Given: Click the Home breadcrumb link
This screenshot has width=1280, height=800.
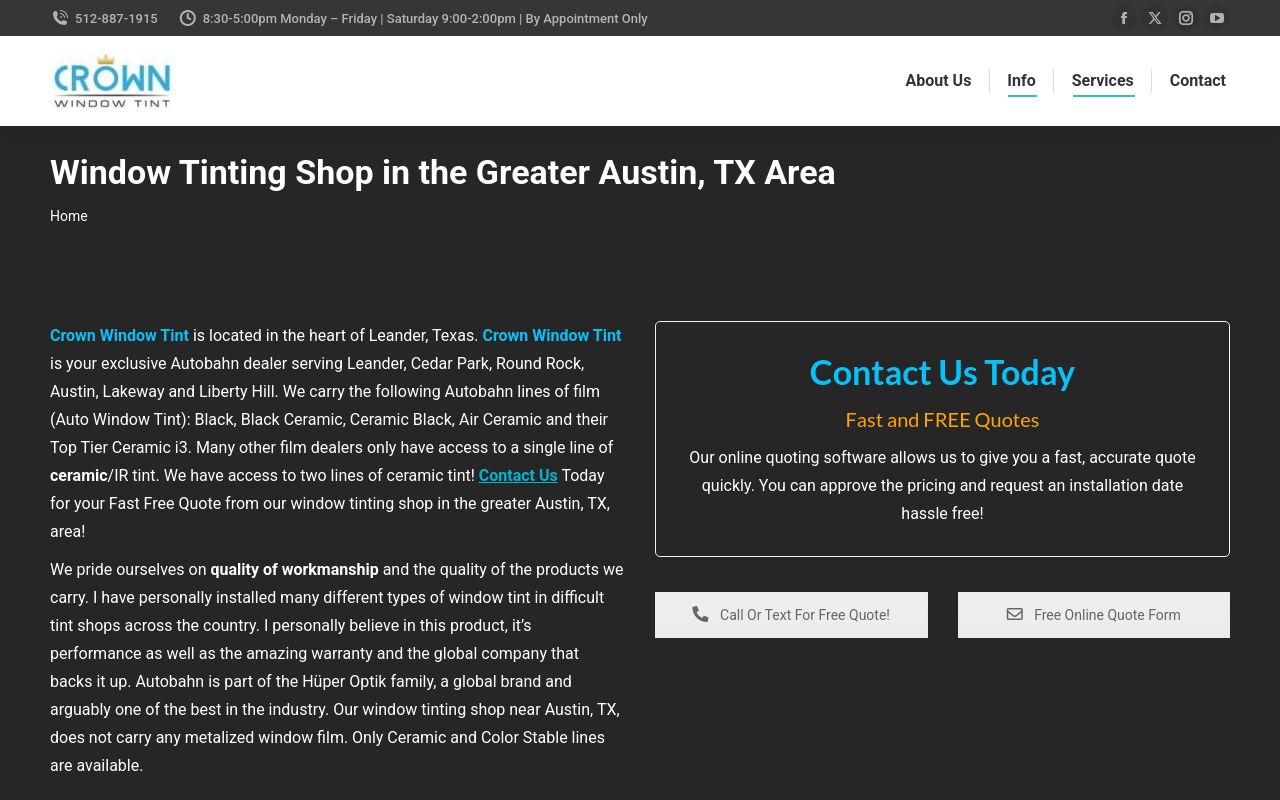Looking at the screenshot, I should click(x=69, y=216).
